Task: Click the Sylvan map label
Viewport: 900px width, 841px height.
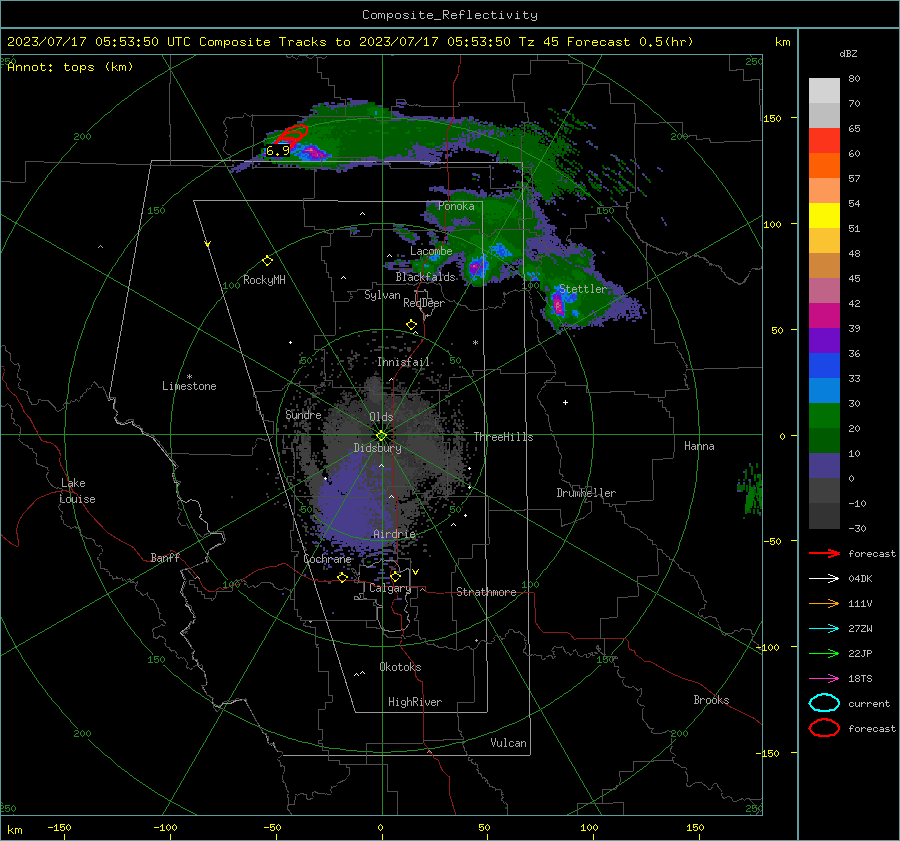Action: [382, 295]
